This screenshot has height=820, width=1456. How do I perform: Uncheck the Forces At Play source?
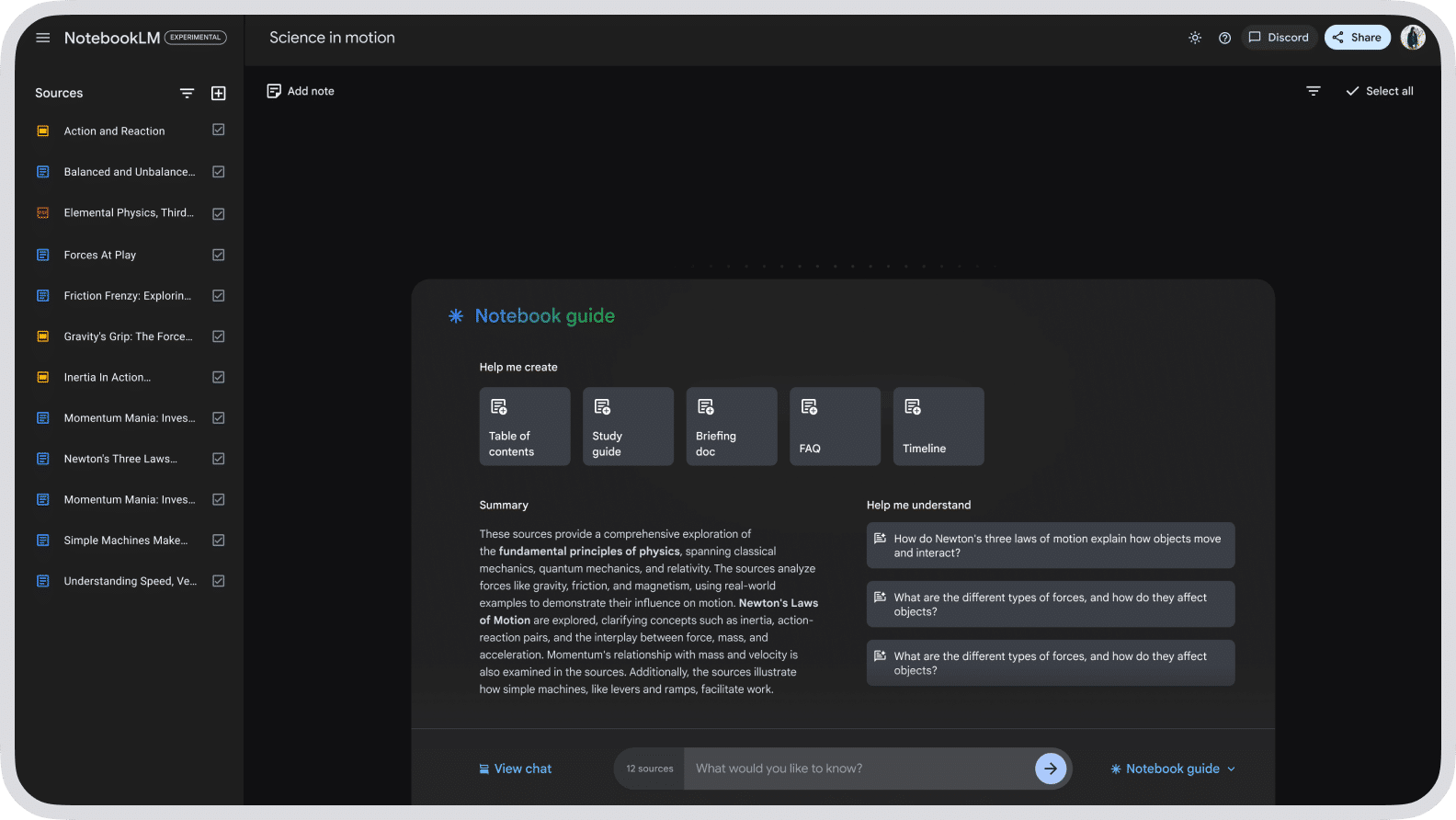click(219, 255)
